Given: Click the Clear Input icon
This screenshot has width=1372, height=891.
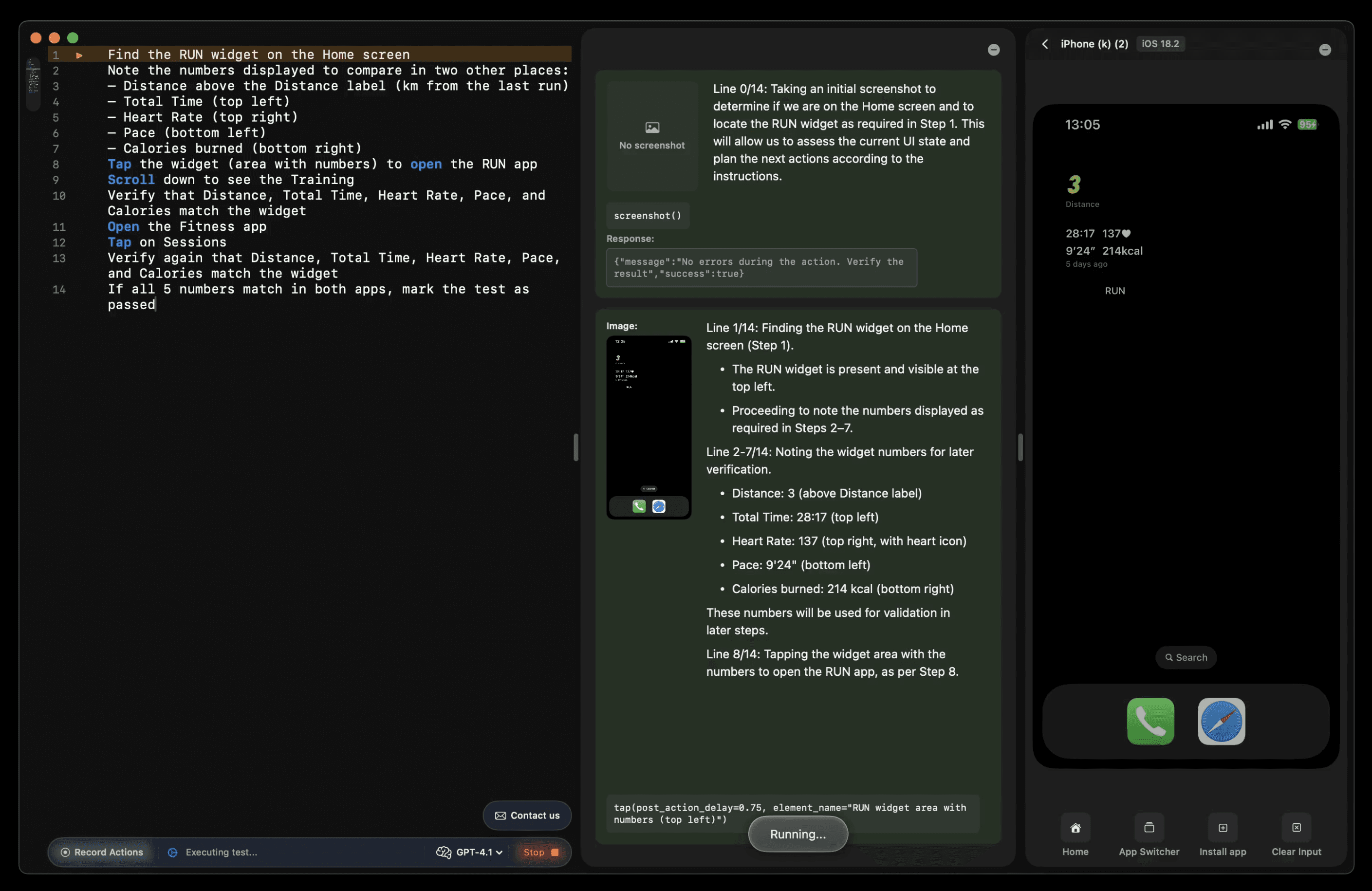Looking at the screenshot, I should pyautogui.click(x=1296, y=828).
